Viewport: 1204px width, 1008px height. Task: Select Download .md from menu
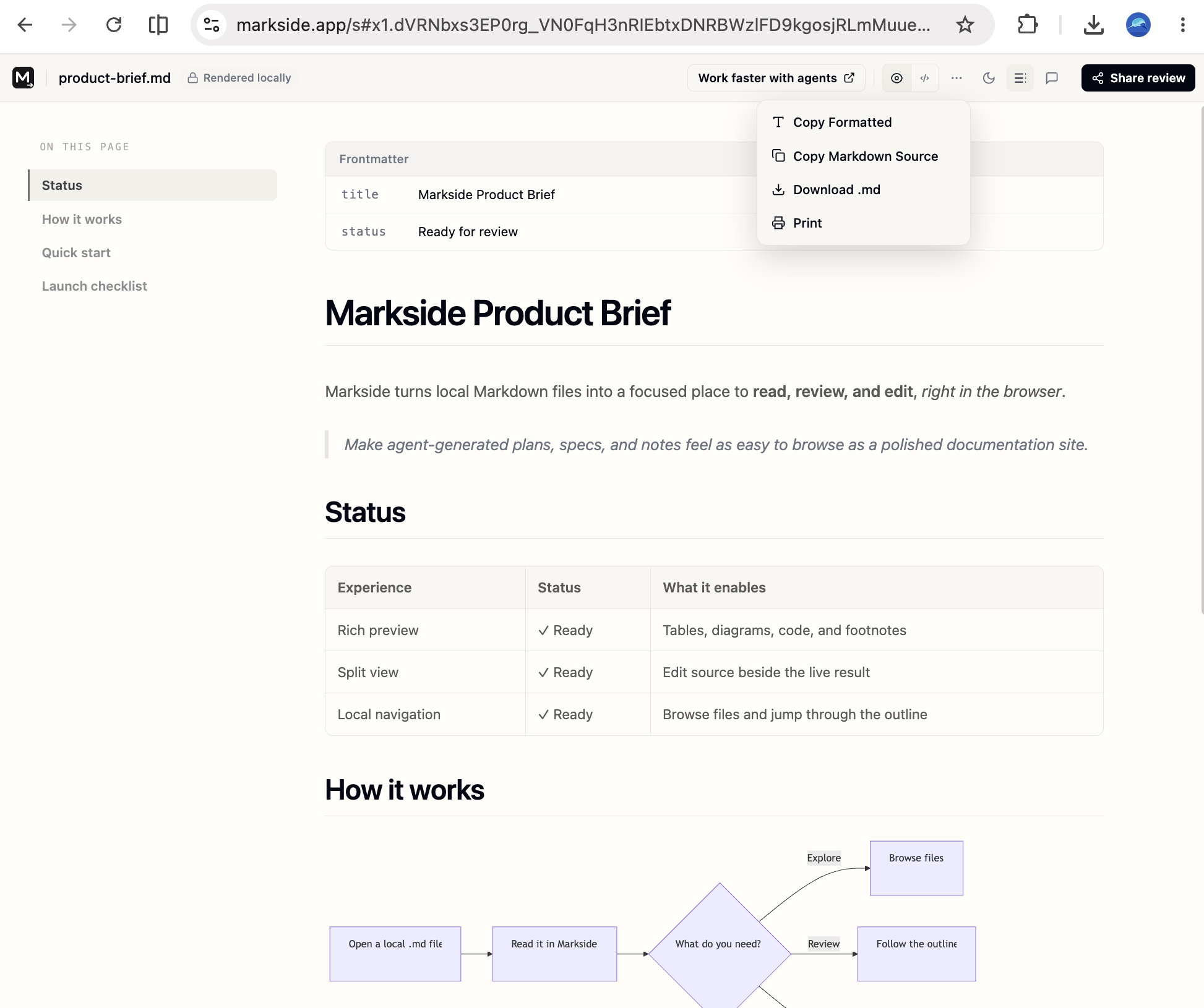click(863, 190)
